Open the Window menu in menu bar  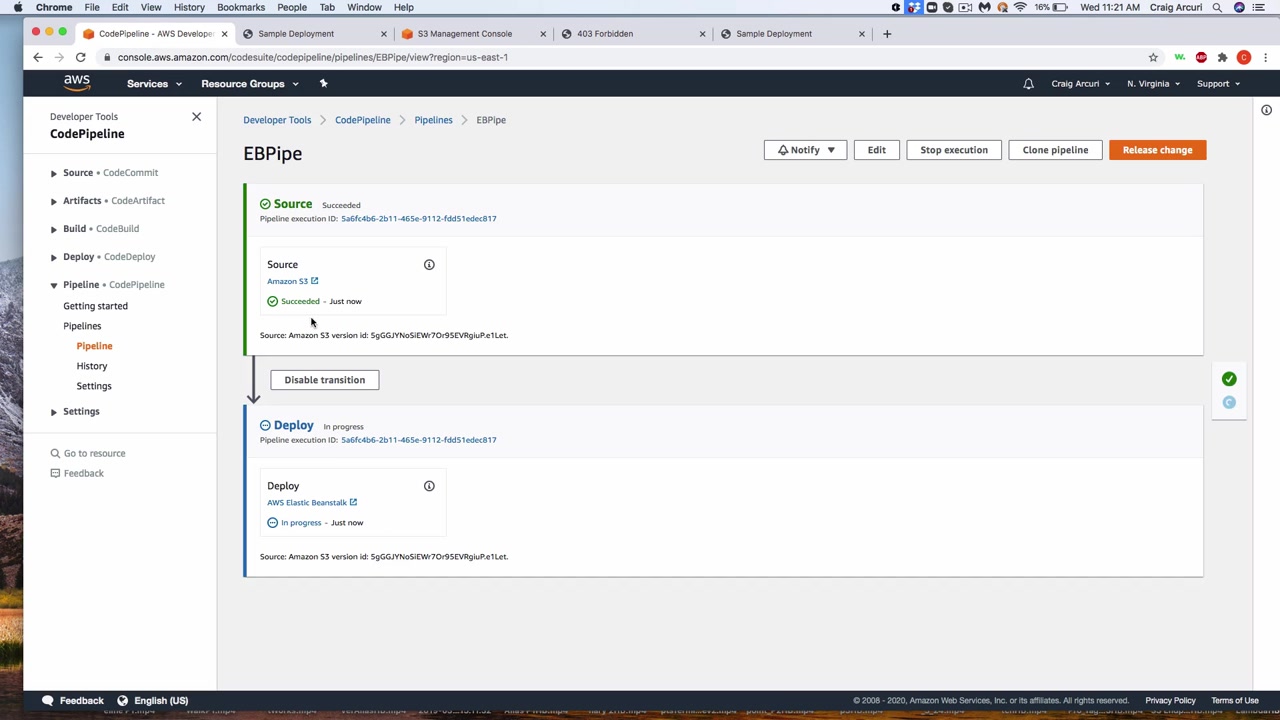coord(364,7)
